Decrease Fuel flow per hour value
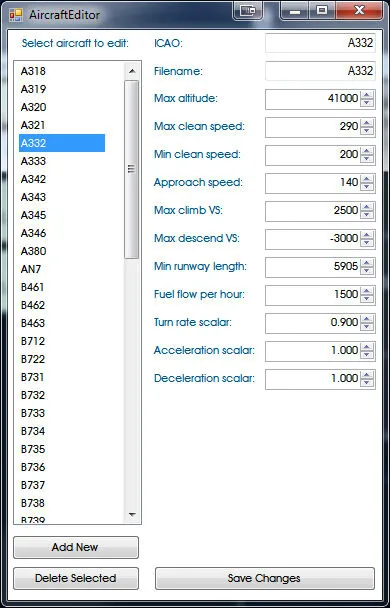Screen dimensions: 390x608 [367, 299]
